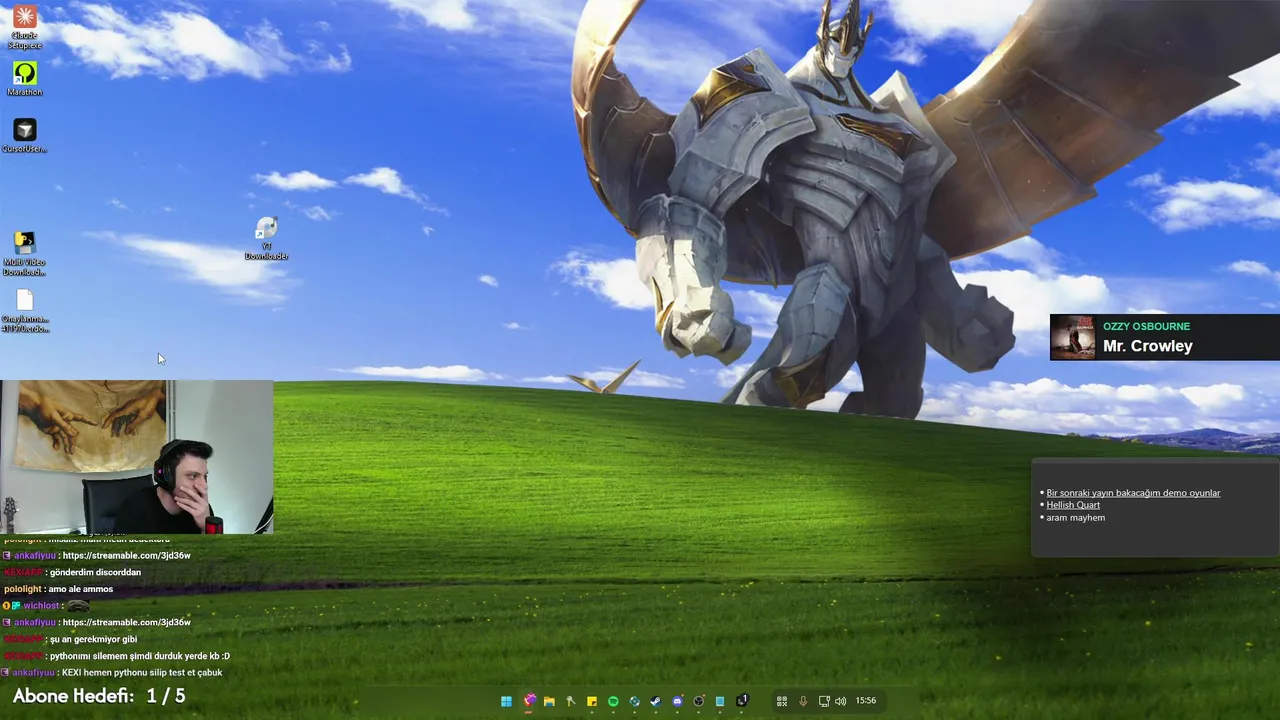Click the Mr. Crowley song title
Image resolution: width=1280 pixels, height=720 pixels.
(1148, 346)
